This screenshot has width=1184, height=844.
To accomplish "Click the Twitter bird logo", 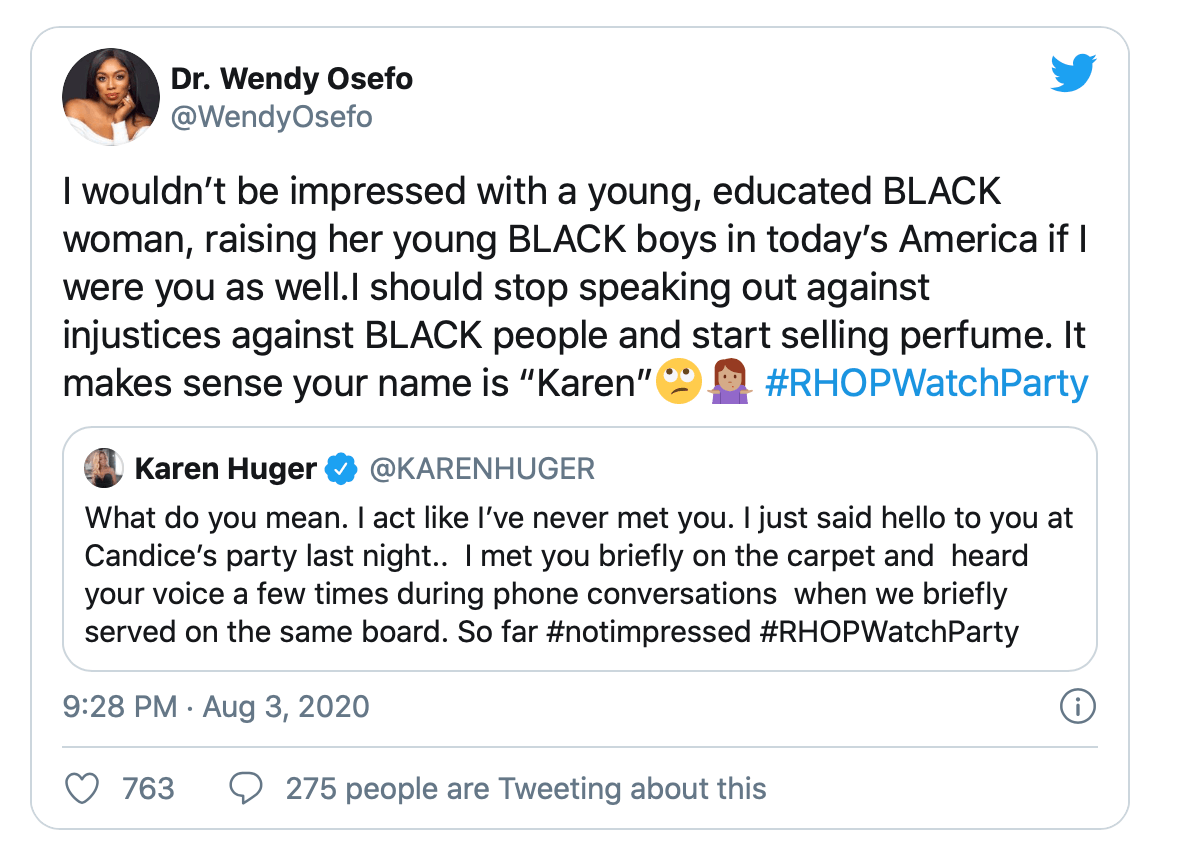I will (1073, 75).
